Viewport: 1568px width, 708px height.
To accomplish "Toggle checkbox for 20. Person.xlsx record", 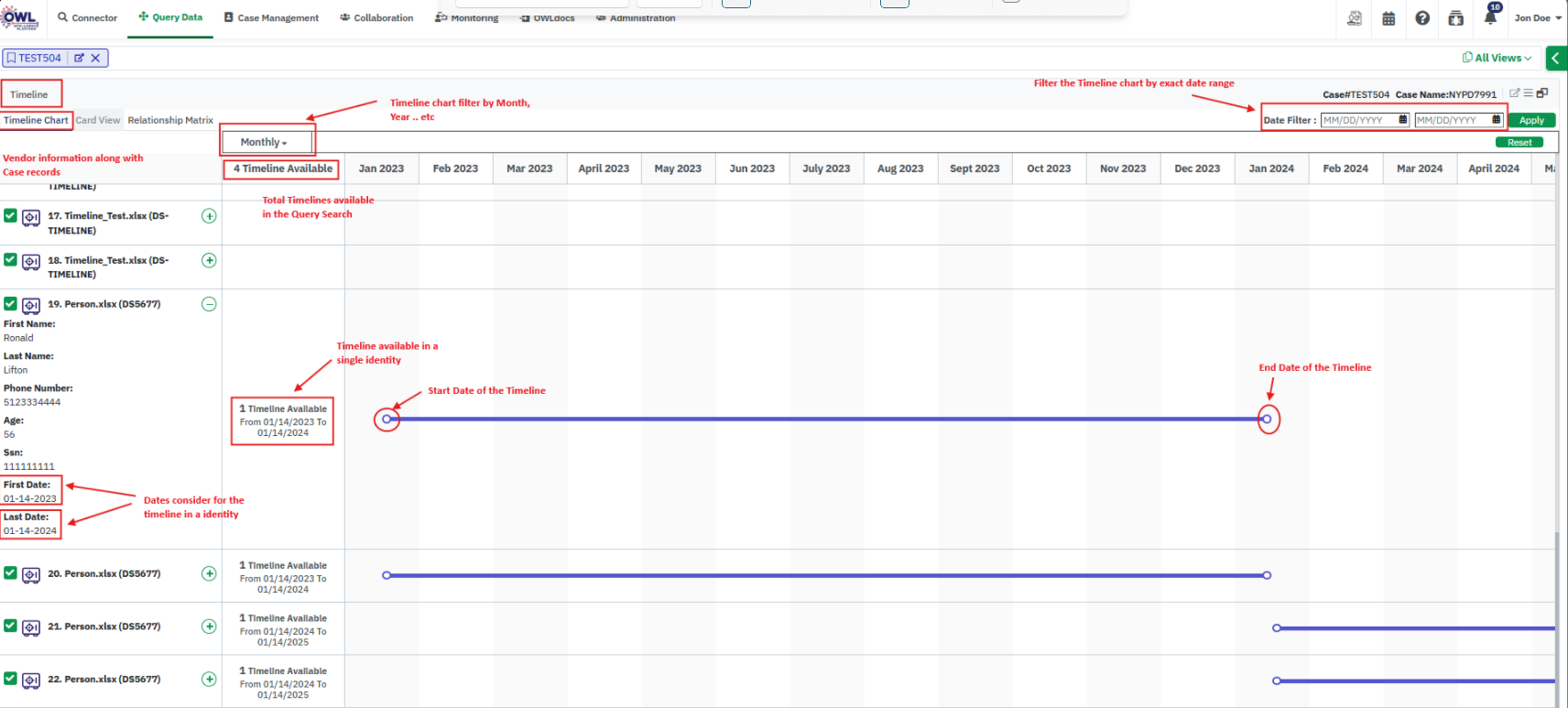I will tap(10, 573).
